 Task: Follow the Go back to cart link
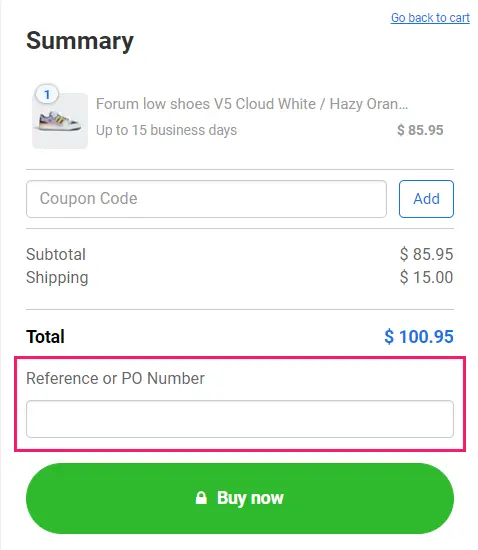tap(430, 18)
